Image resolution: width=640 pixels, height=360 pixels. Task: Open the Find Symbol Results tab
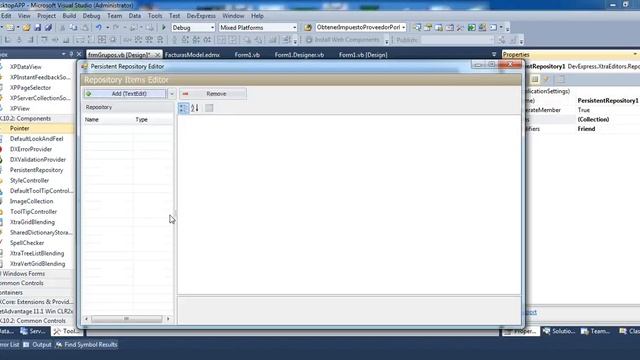[x=87, y=344]
